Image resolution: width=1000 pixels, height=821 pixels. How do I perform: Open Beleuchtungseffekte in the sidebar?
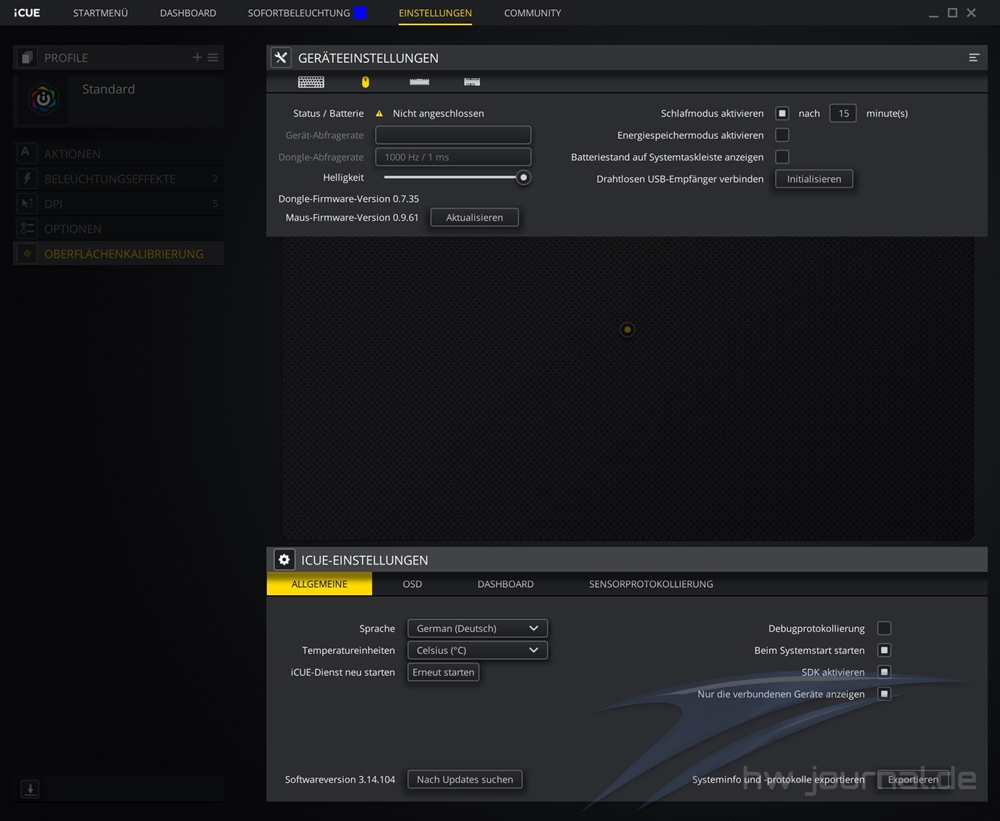coord(118,179)
